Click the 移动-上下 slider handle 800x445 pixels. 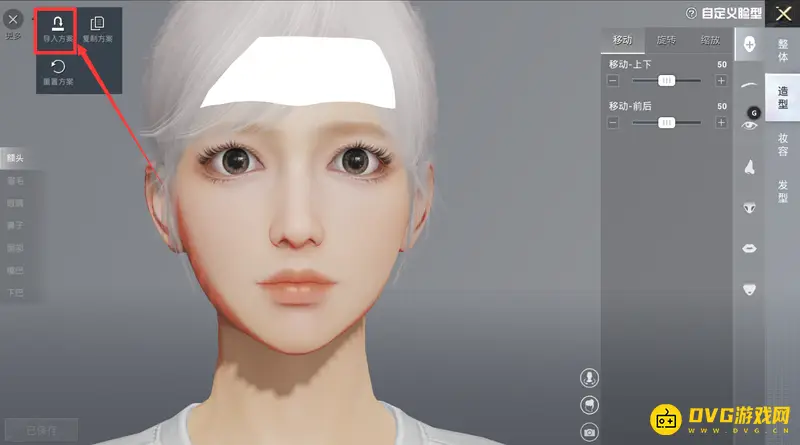[666, 81]
